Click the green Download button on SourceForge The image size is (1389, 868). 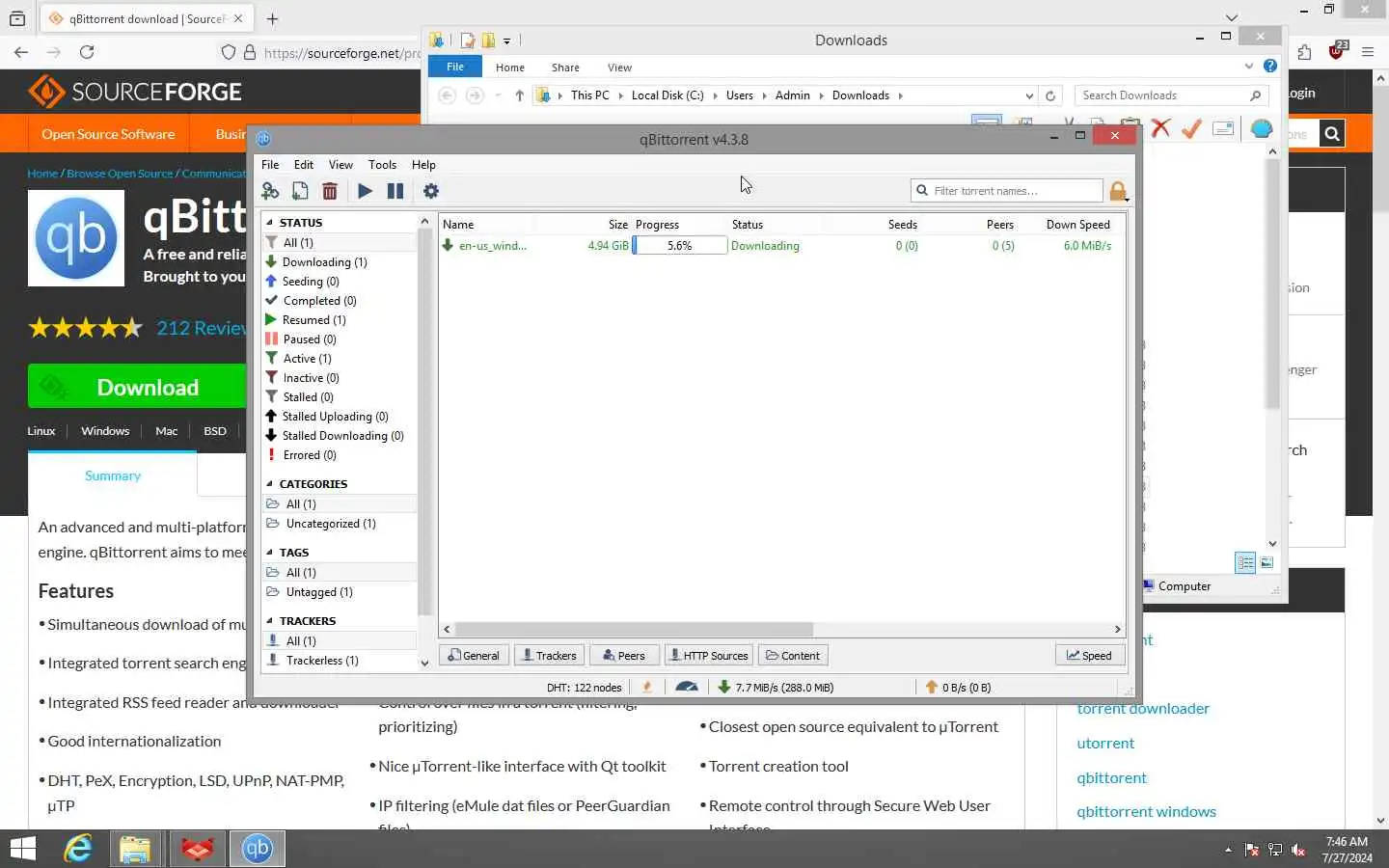point(137,387)
